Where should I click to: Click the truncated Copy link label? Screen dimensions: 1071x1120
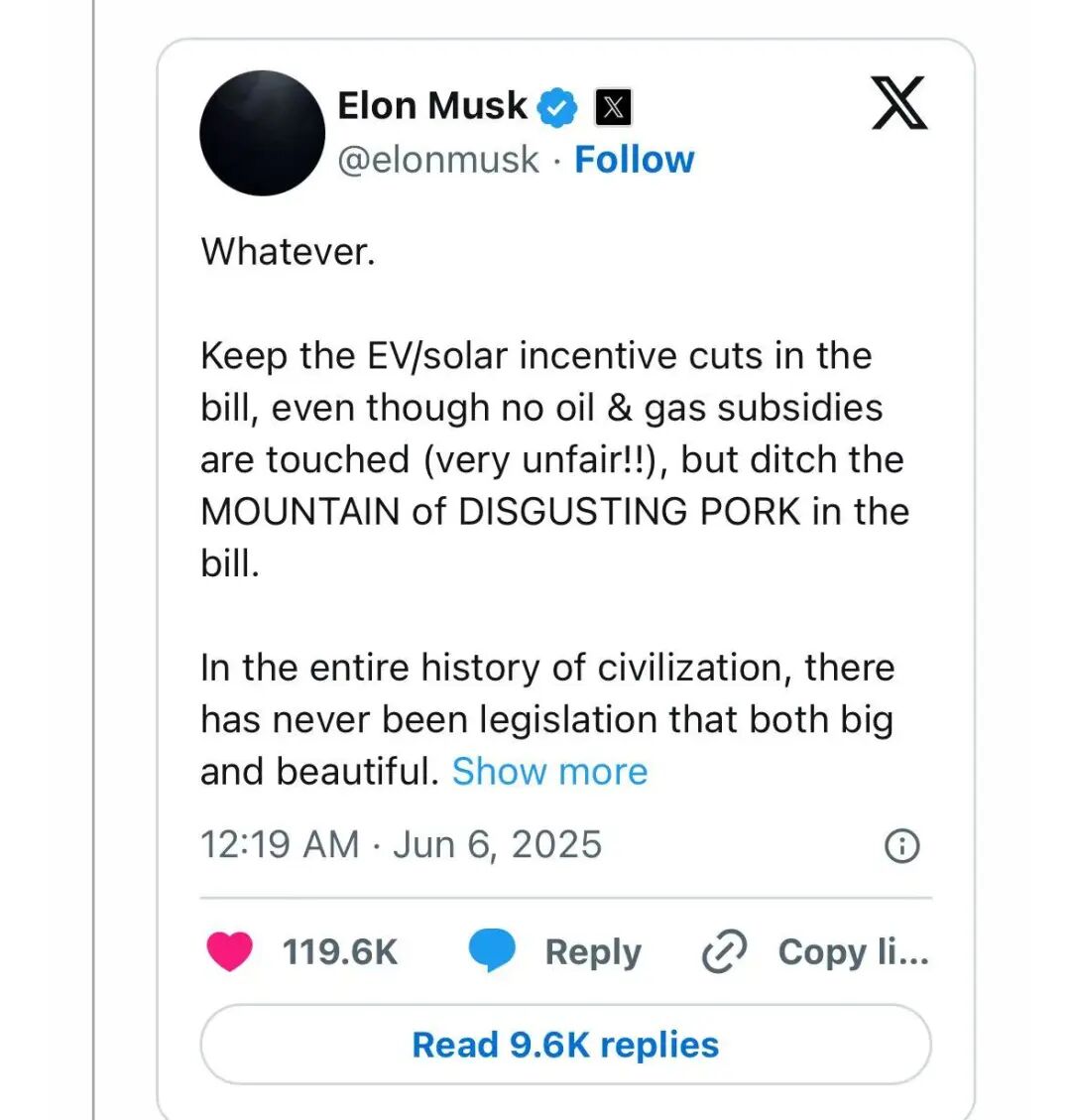coord(853,952)
